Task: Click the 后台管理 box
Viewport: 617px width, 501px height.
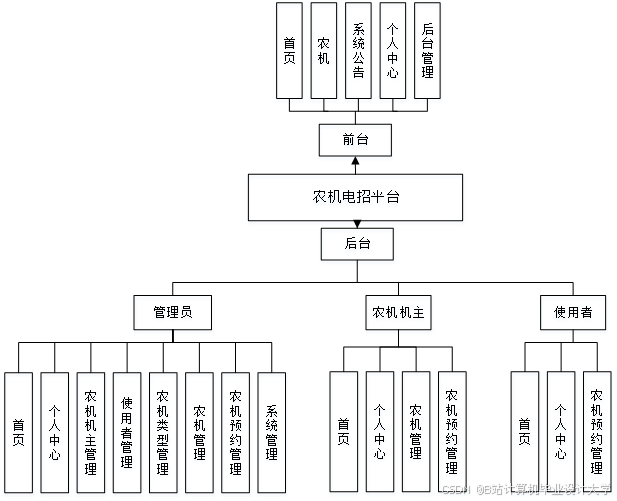Action: 427,50
